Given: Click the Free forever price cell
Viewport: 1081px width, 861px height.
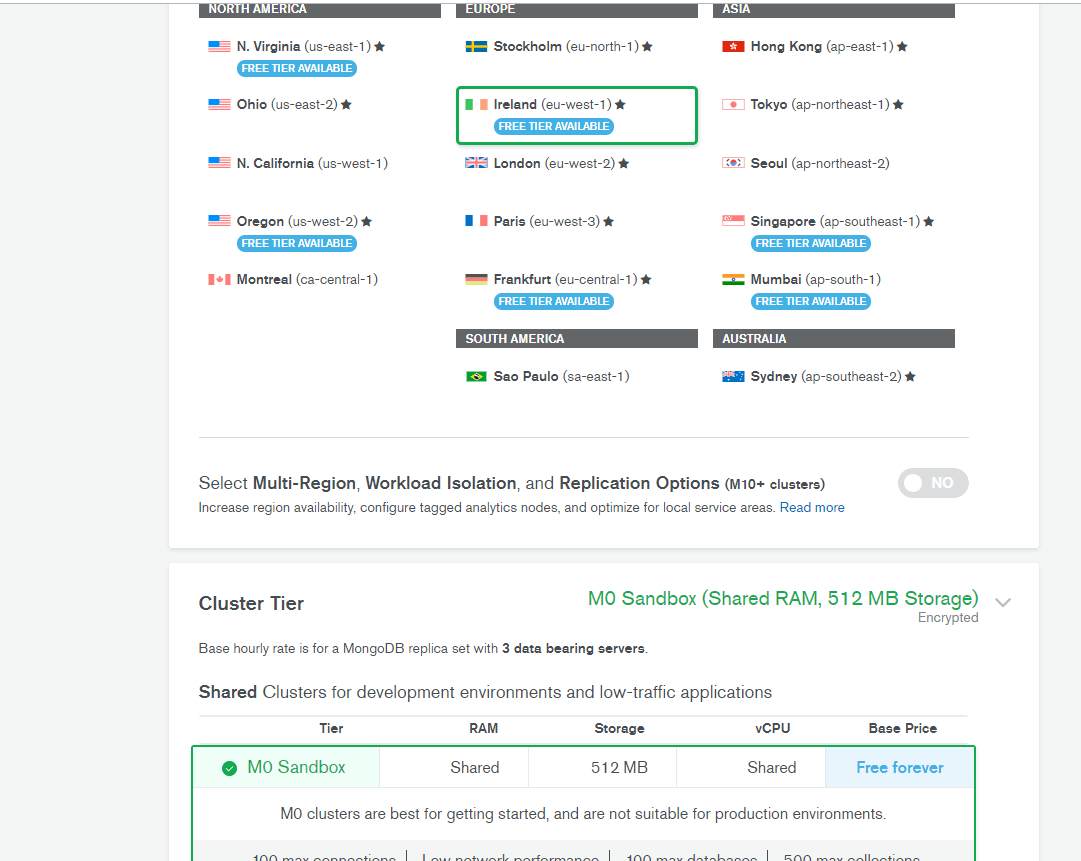Looking at the screenshot, I should (900, 767).
